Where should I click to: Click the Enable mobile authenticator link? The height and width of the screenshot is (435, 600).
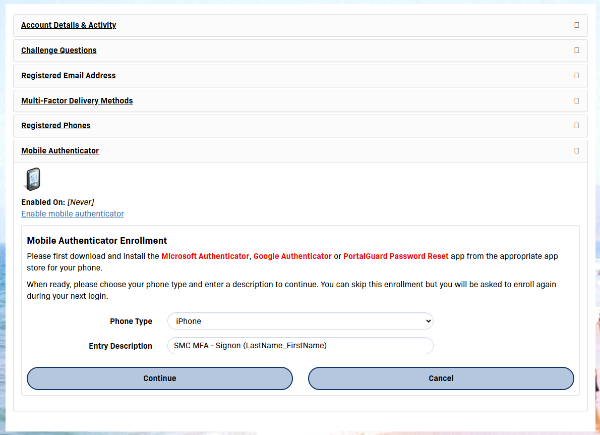[x=73, y=214]
